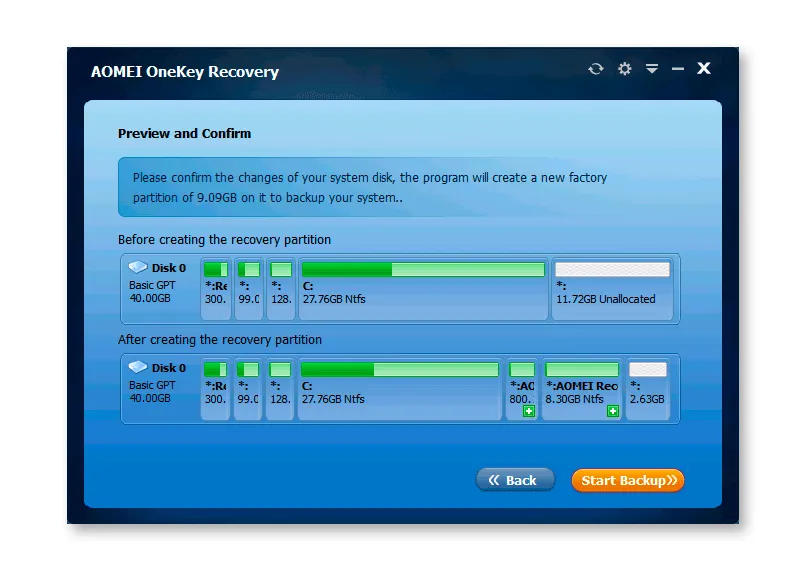Select the 300 MB recovery partition in Before layout
Viewport: 806px width, 572px height.
tap(216, 289)
